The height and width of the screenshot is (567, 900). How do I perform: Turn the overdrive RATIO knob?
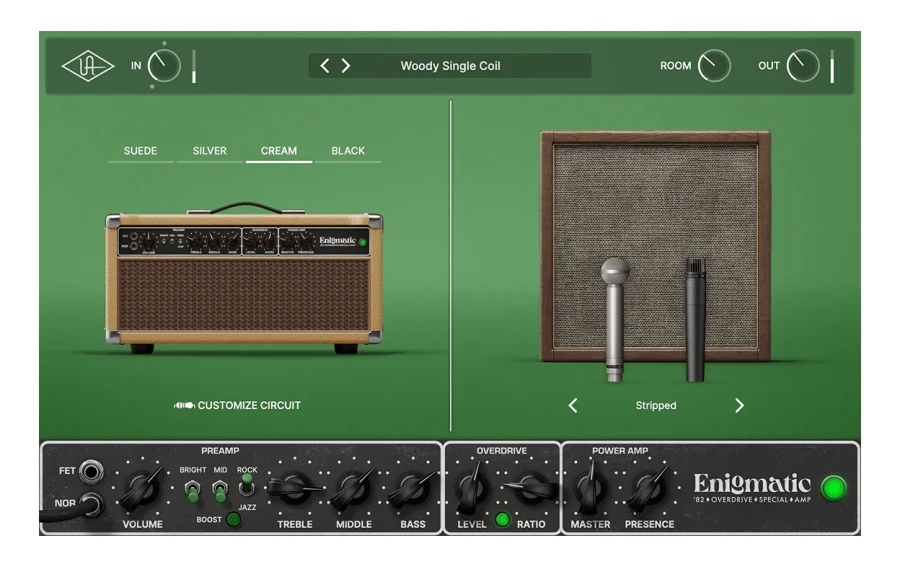pos(531,488)
